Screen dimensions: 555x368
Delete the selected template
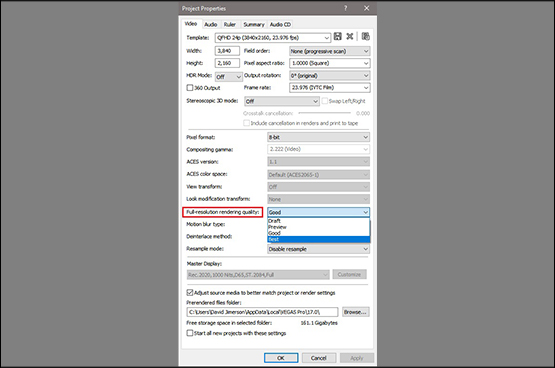(x=350, y=36)
